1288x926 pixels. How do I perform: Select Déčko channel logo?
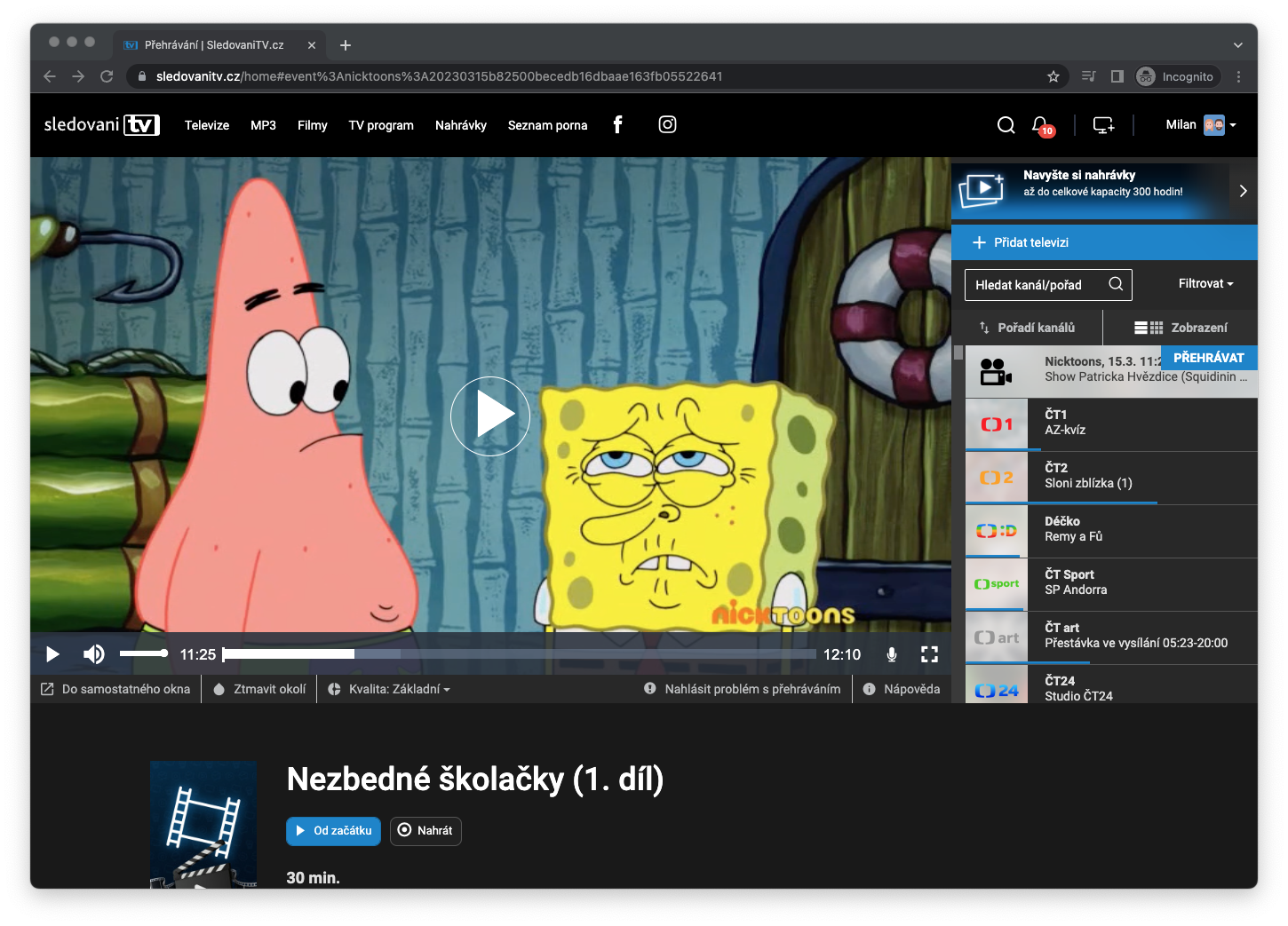click(997, 531)
